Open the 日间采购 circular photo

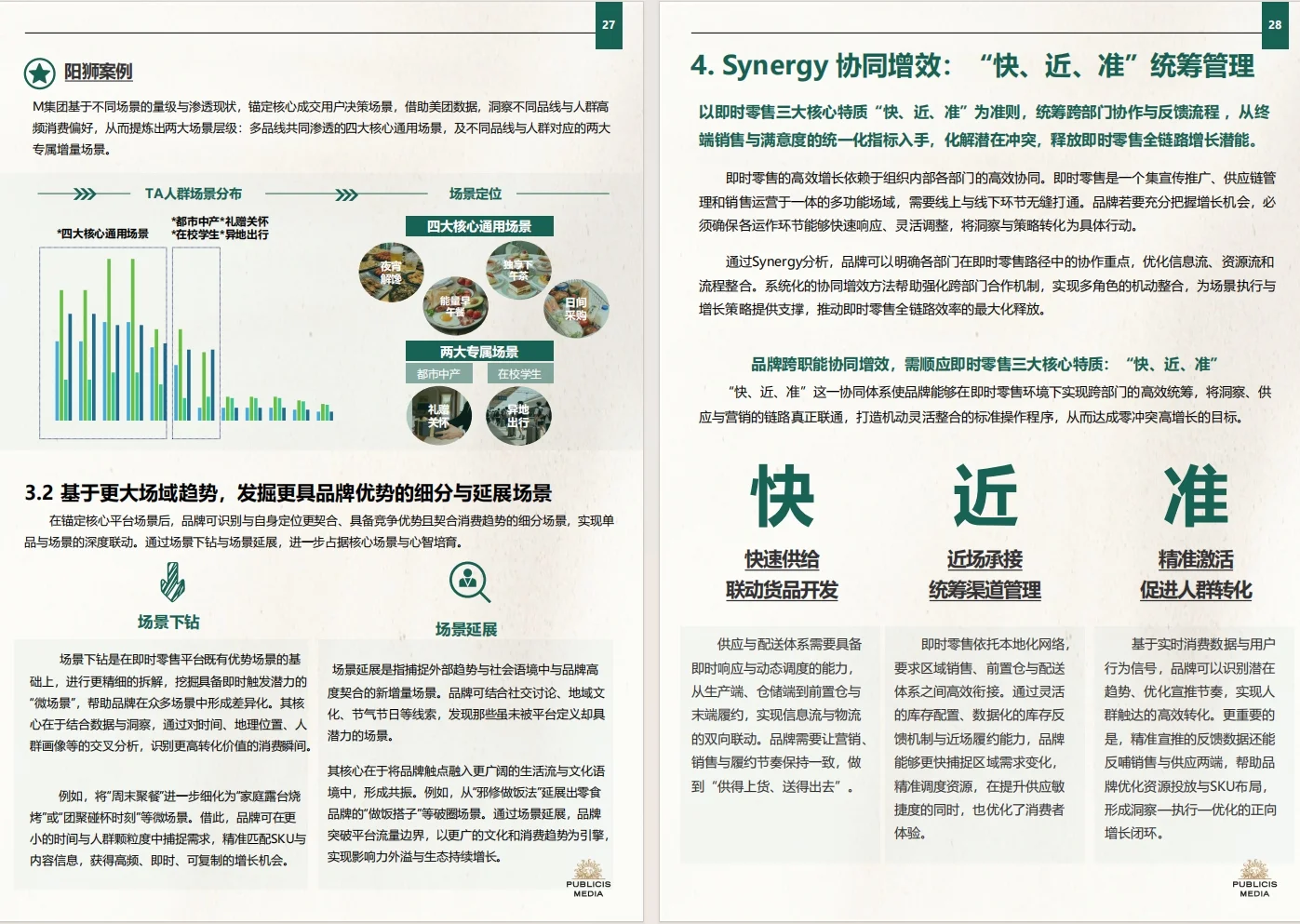(577, 308)
